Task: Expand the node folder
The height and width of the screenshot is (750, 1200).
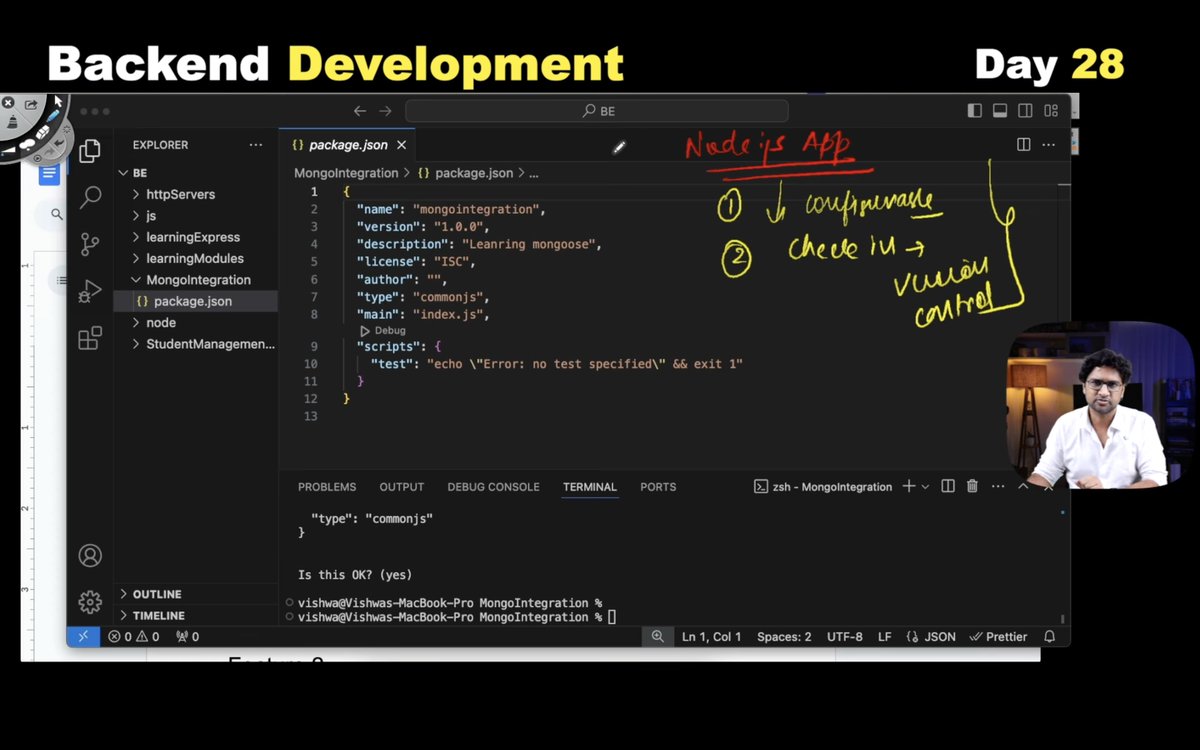Action: 196,323
